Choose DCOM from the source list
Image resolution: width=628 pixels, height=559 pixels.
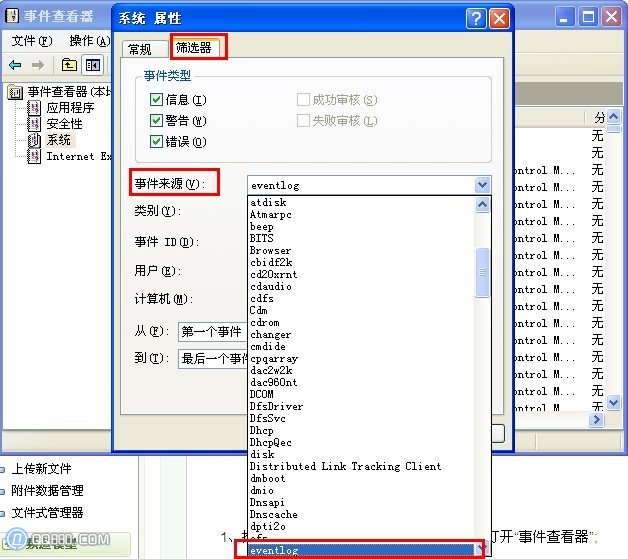(x=361, y=394)
